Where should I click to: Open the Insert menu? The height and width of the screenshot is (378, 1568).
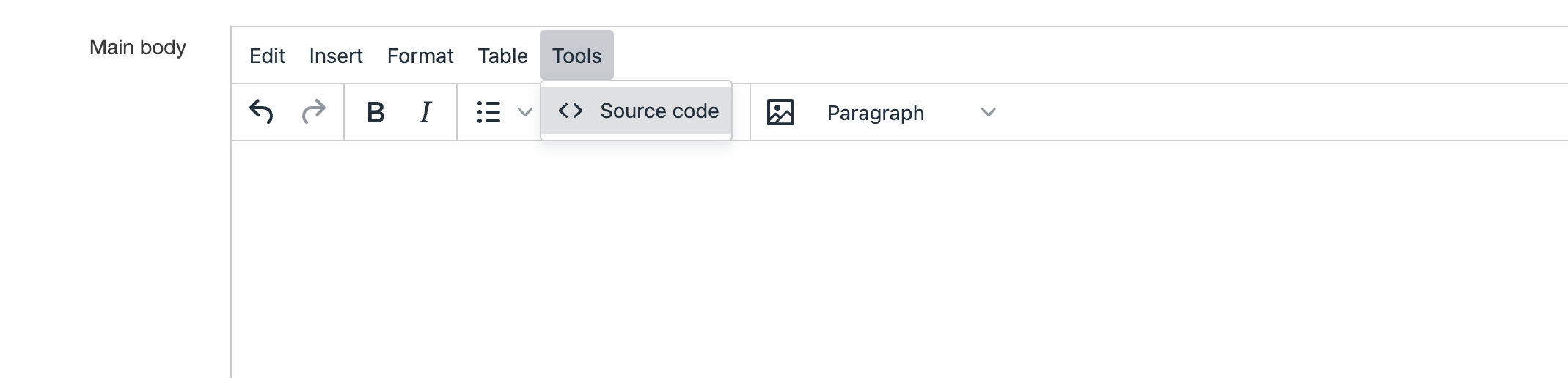tap(336, 56)
